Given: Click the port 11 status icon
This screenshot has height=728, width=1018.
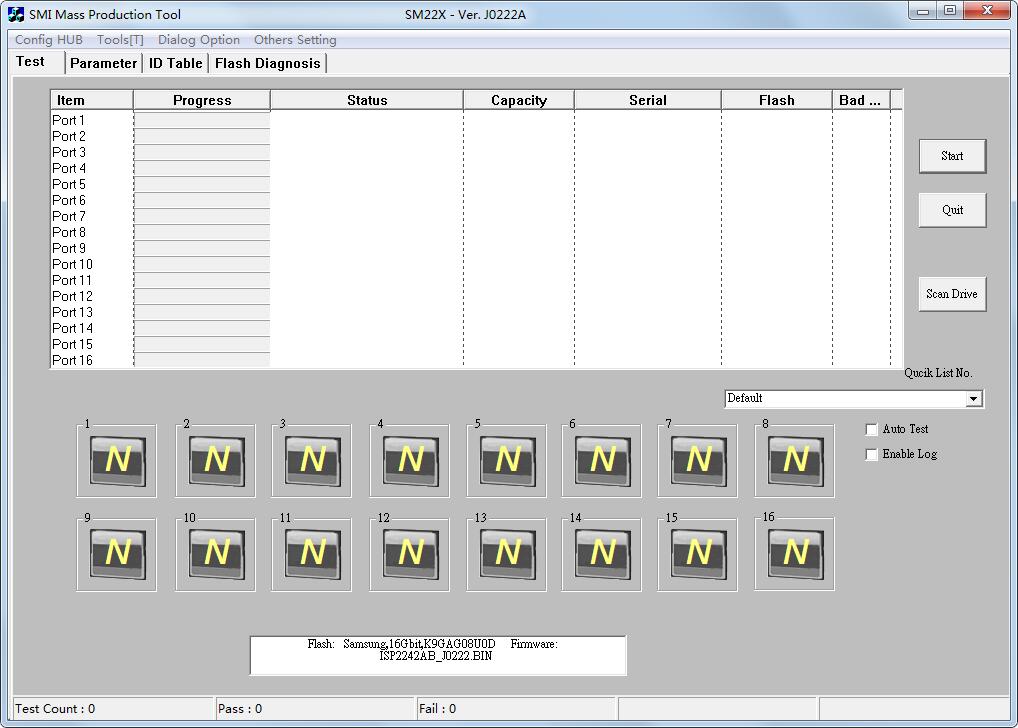Looking at the screenshot, I should pos(312,553).
